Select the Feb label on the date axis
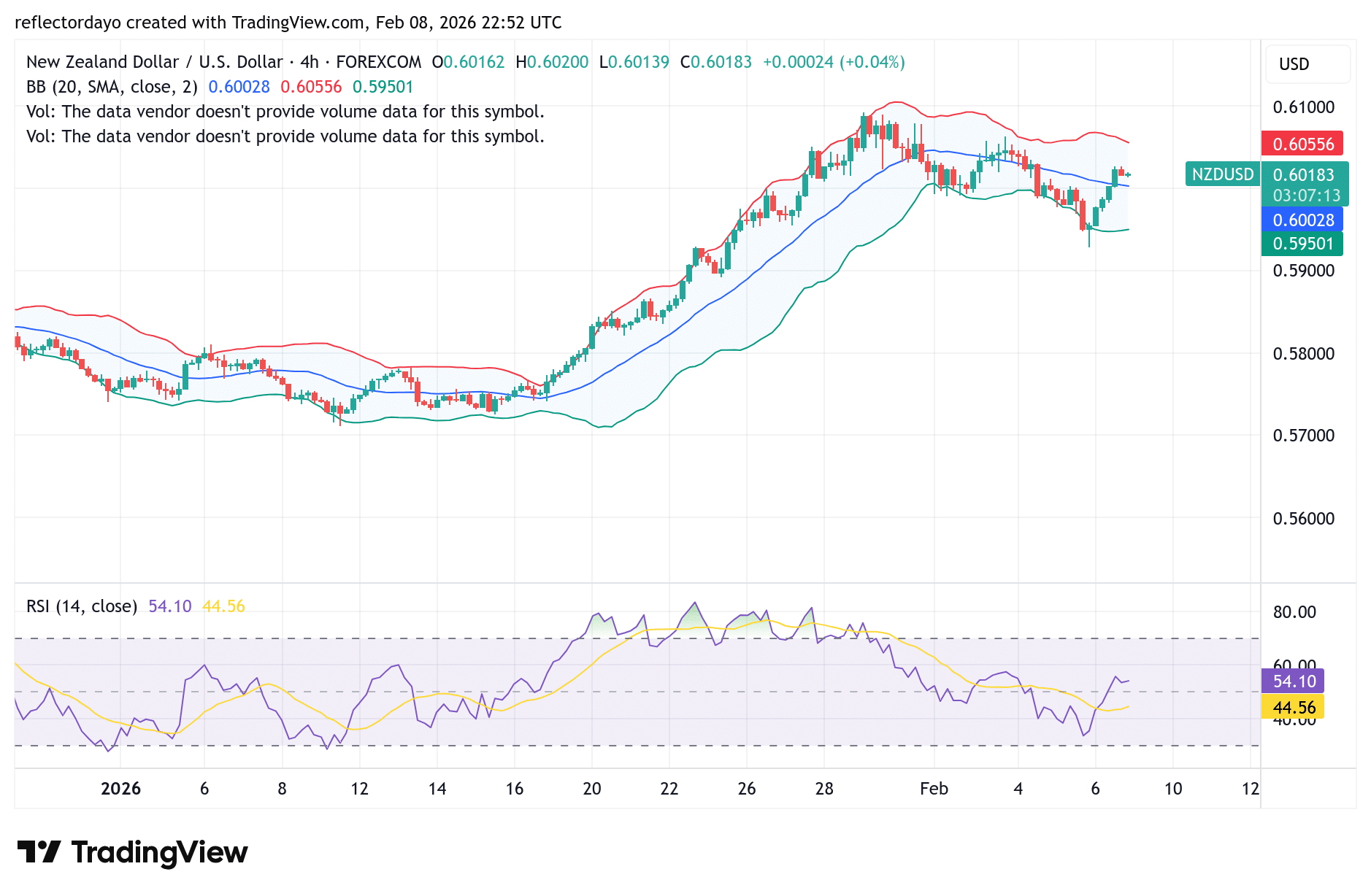1371x896 pixels. tap(934, 789)
